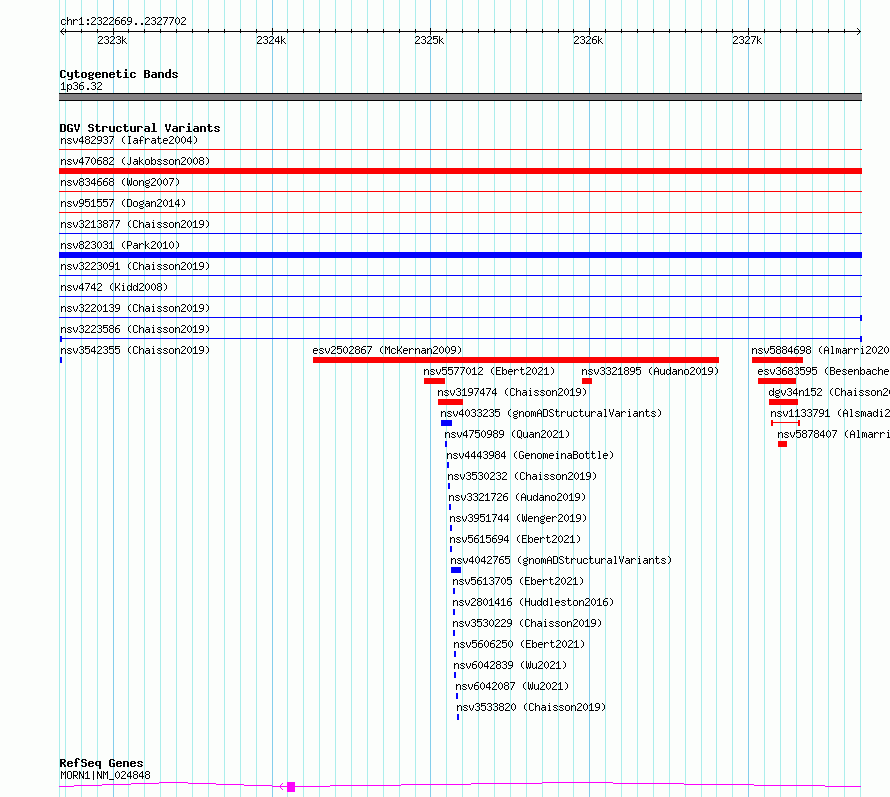This screenshot has height=797, width=890.
Task: Click nsv4750989 (Quan2021) label
Action: coord(507,434)
